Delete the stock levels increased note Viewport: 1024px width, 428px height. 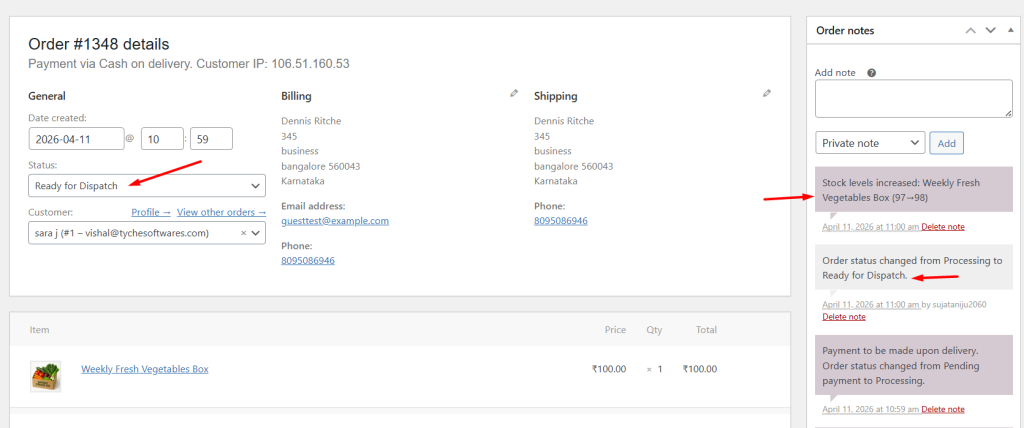pos(943,227)
